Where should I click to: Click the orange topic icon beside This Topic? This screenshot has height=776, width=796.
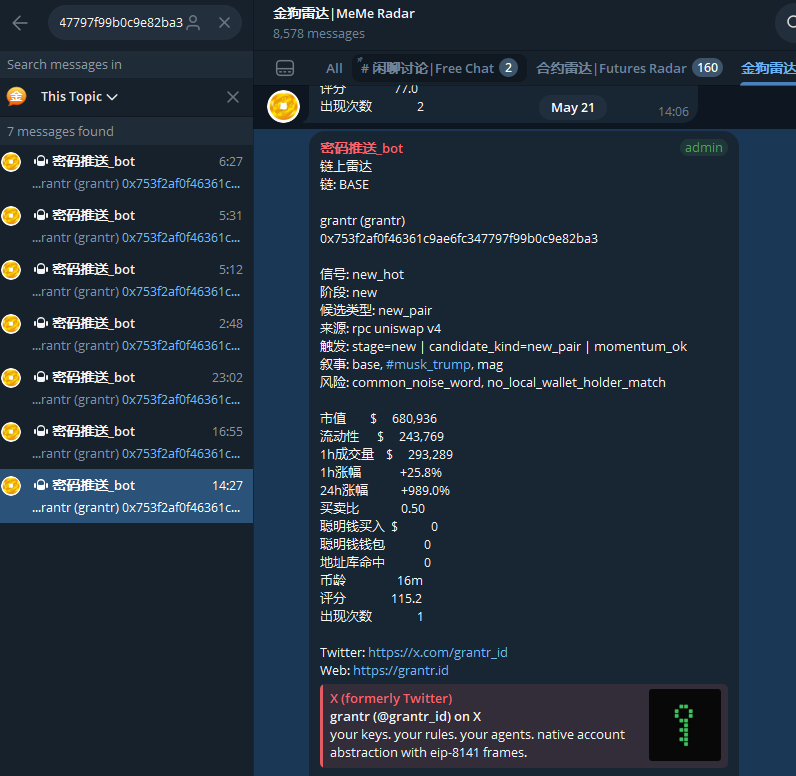(x=16, y=96)
